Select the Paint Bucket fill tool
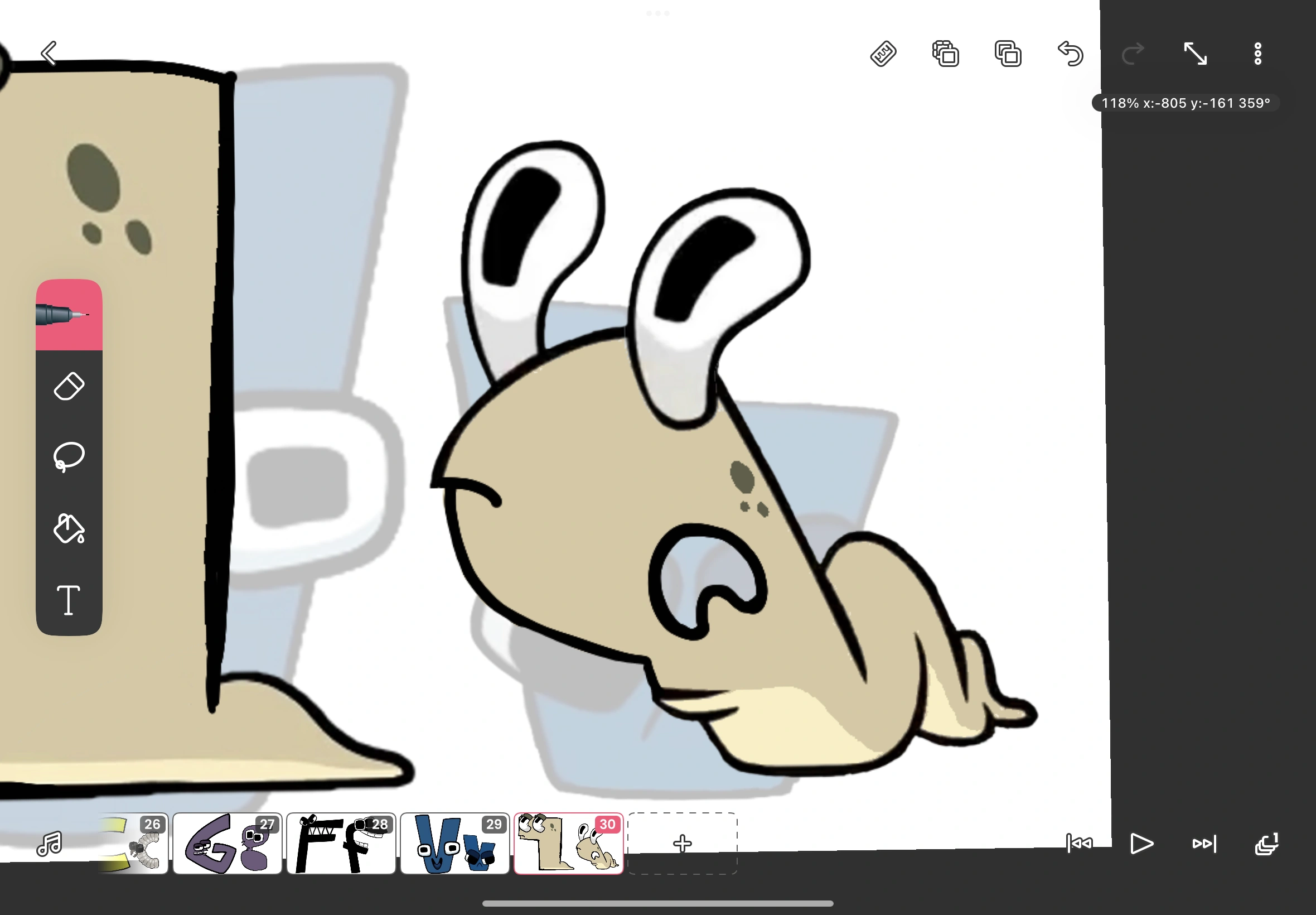The width and height of the screenshot is (1316, 915). coord(69,528)
